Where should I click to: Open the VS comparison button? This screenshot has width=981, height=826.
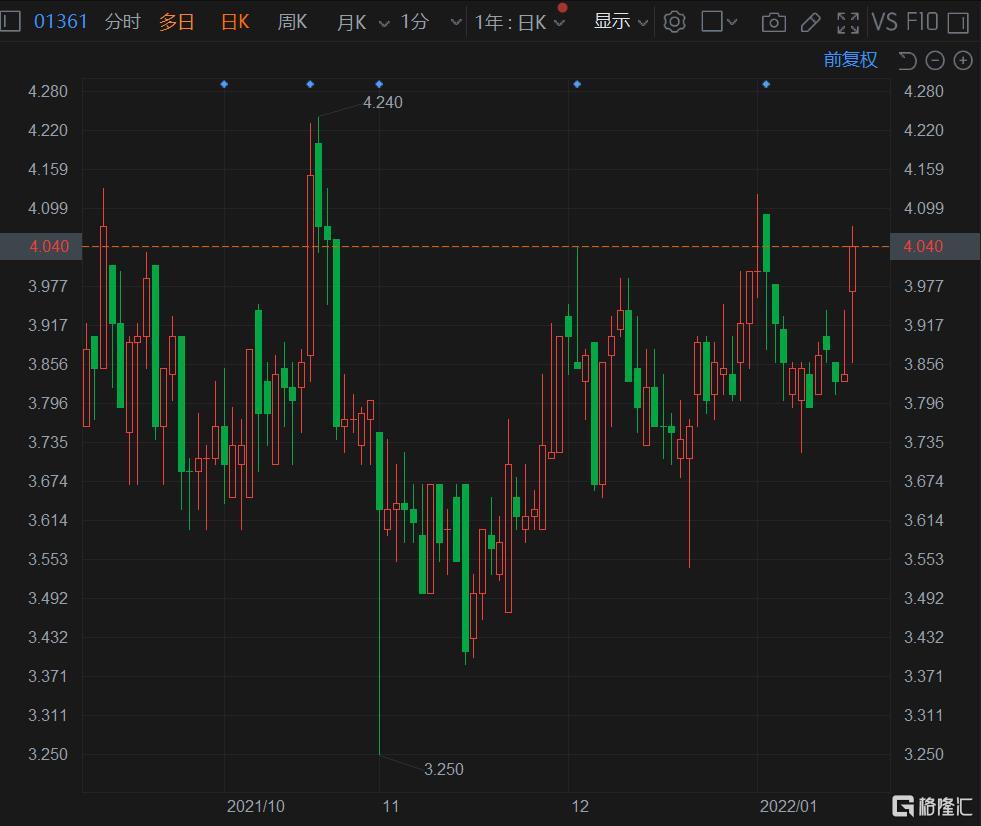(x=884, y=22)
